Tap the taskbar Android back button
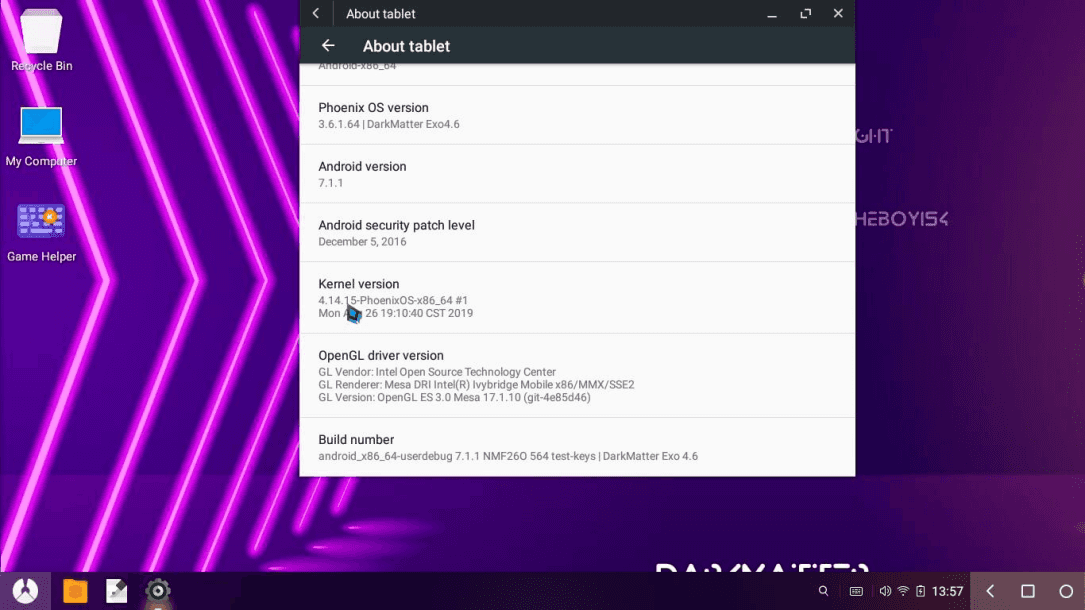 pyautogui.click(x=990, y=591)
